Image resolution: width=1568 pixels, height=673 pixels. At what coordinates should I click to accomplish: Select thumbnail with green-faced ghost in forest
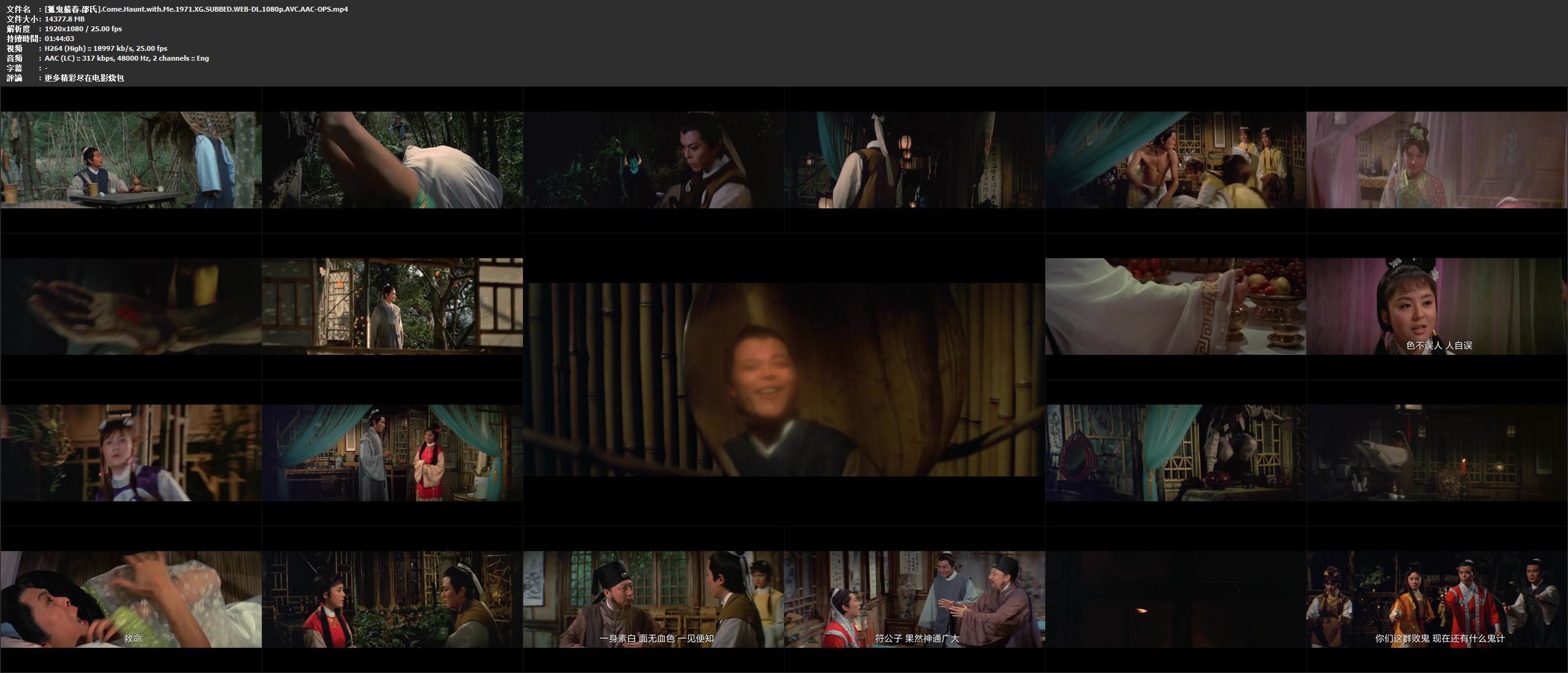[x=653, y=159]
